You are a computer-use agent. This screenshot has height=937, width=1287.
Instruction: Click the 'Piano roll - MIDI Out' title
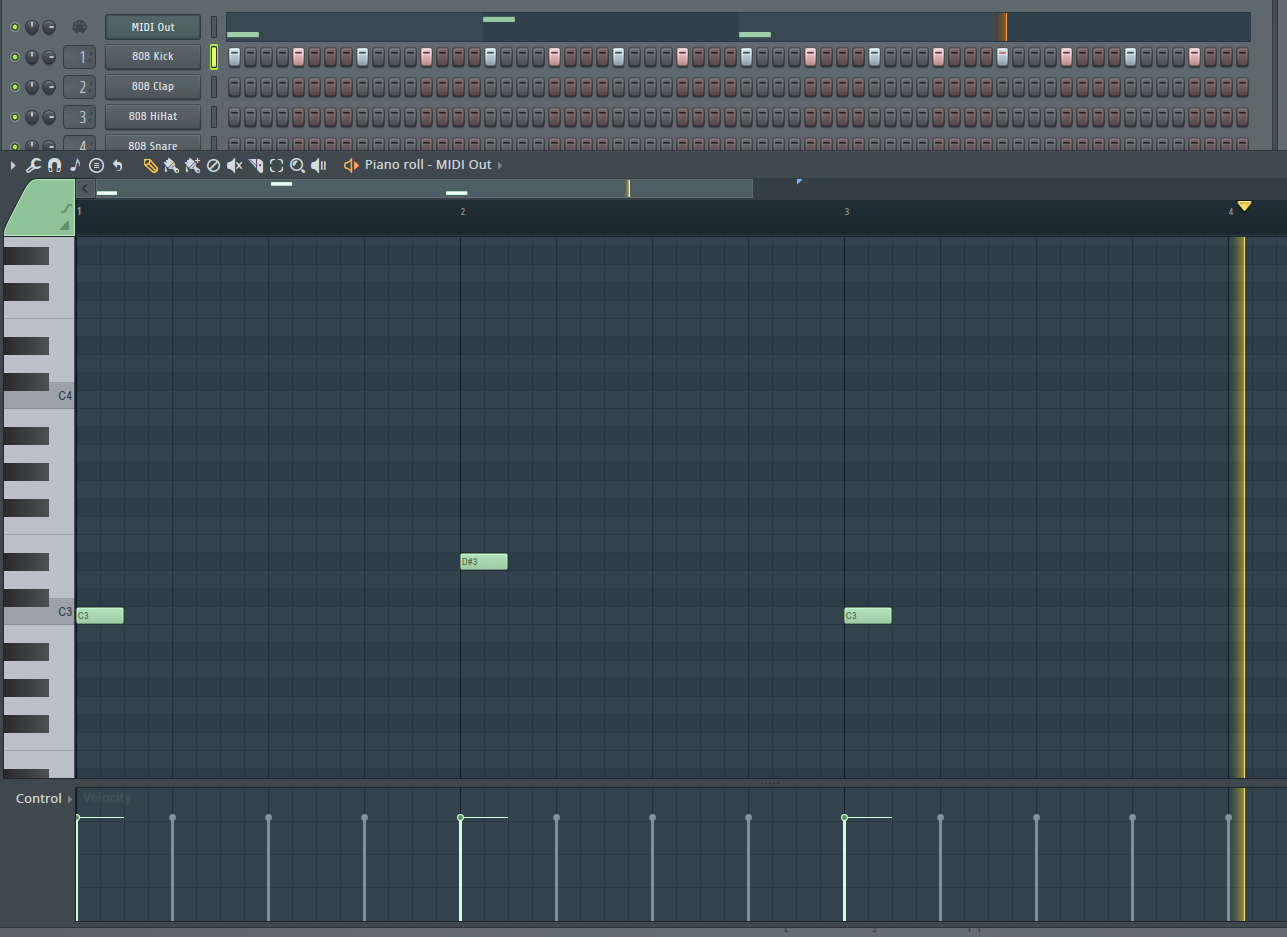(428, 165)
